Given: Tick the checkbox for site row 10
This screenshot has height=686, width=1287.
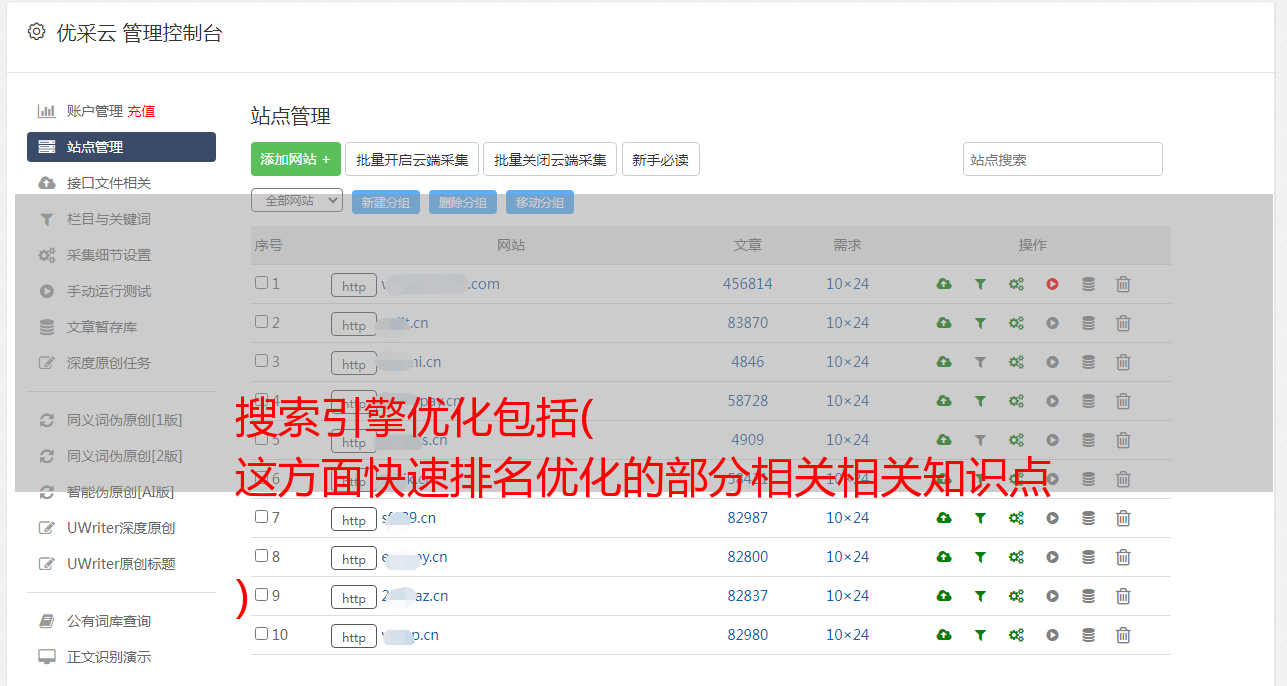Looking at the screenshot, I should 261,634.
